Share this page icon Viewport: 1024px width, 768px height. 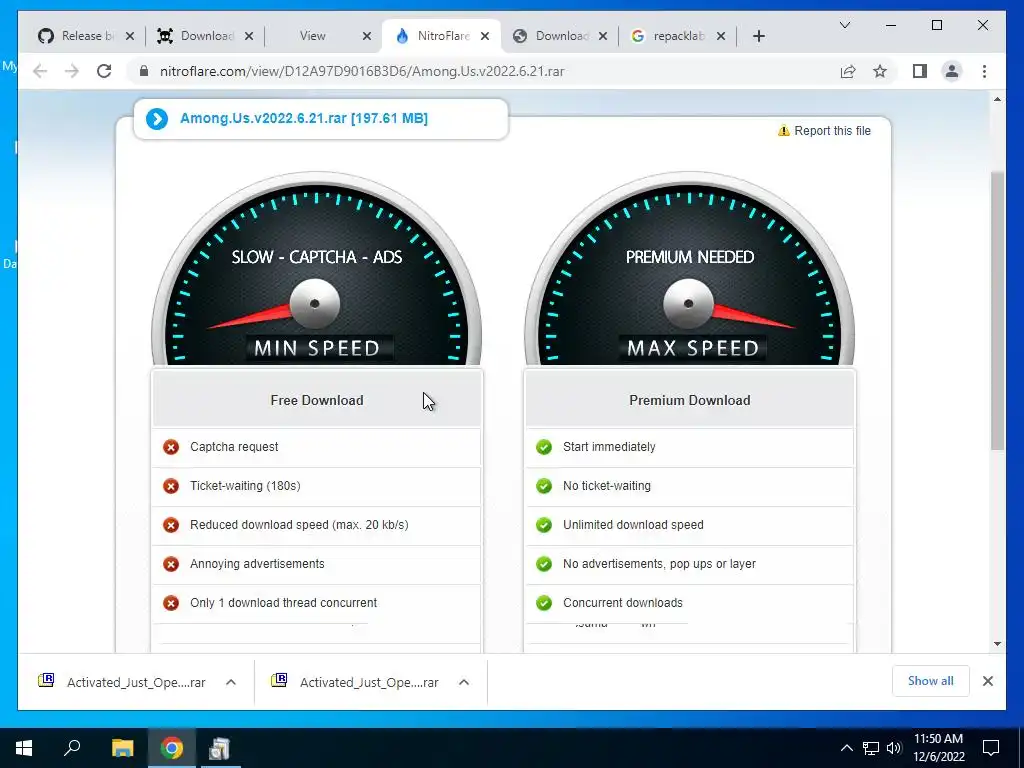point(848,71)
